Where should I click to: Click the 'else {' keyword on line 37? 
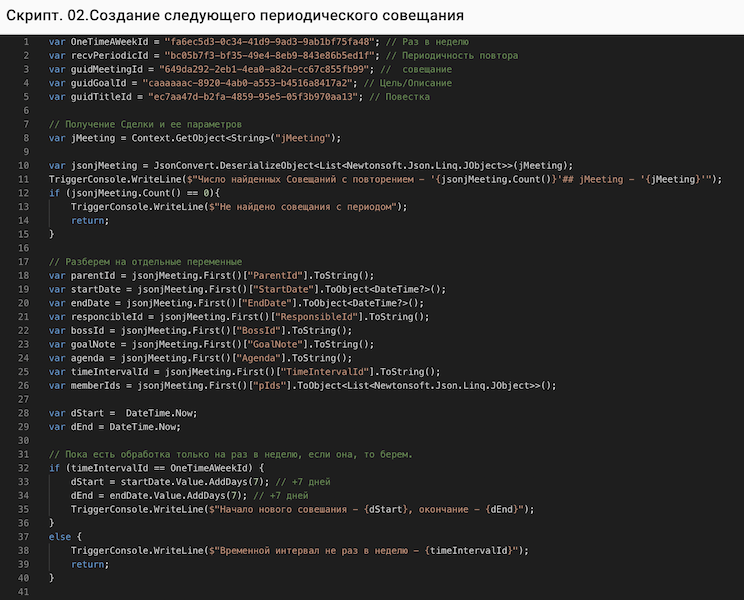(65, 537)
